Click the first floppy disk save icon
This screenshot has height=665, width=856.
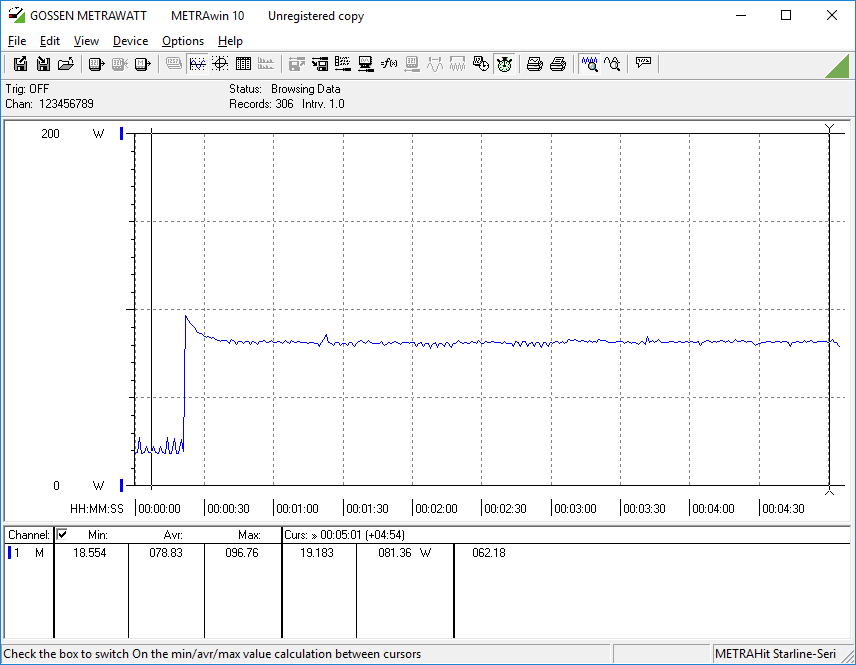(x=20, y=64)
